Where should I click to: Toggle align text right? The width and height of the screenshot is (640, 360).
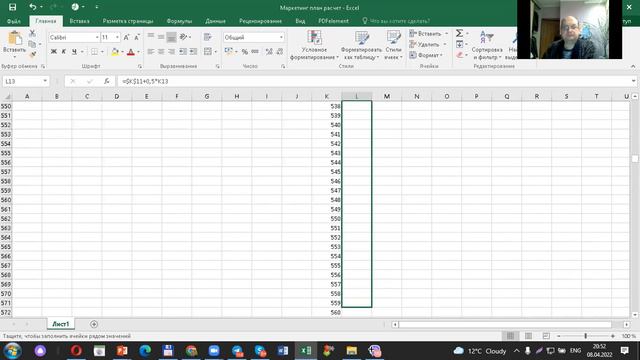pos(171,51)
